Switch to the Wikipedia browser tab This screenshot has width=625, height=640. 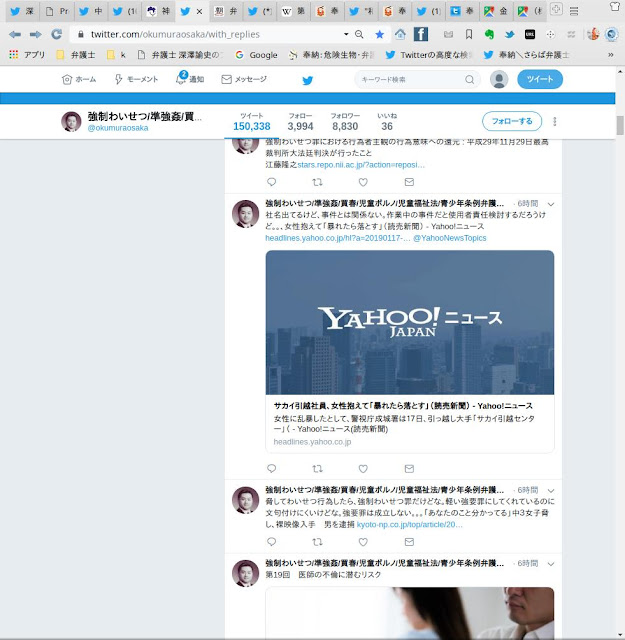293,11
